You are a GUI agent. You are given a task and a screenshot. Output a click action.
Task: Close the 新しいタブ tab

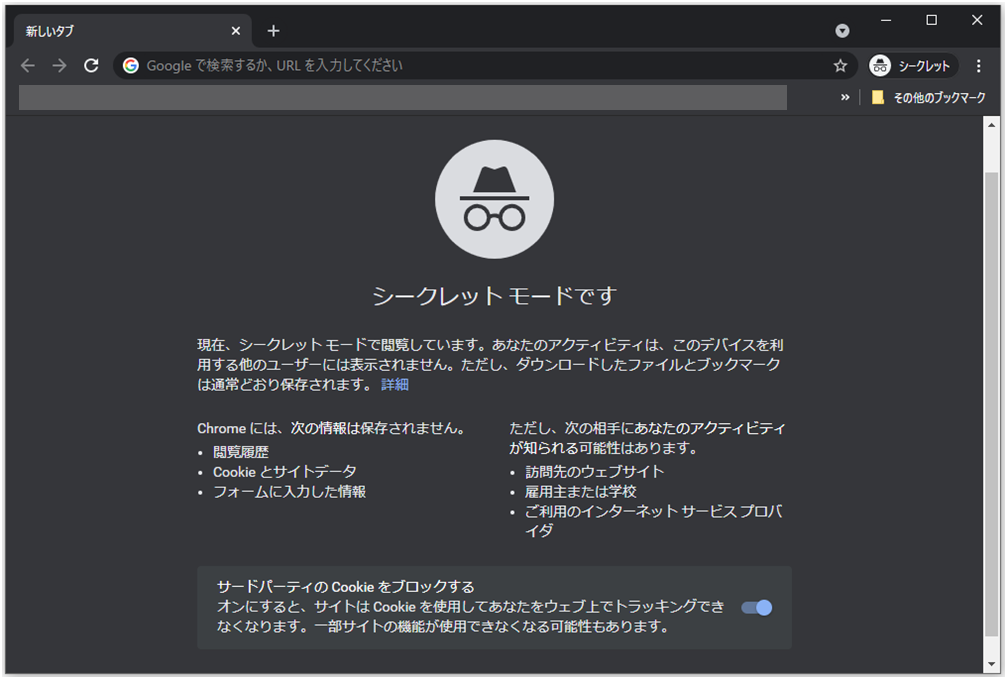(x=236, y=31)
